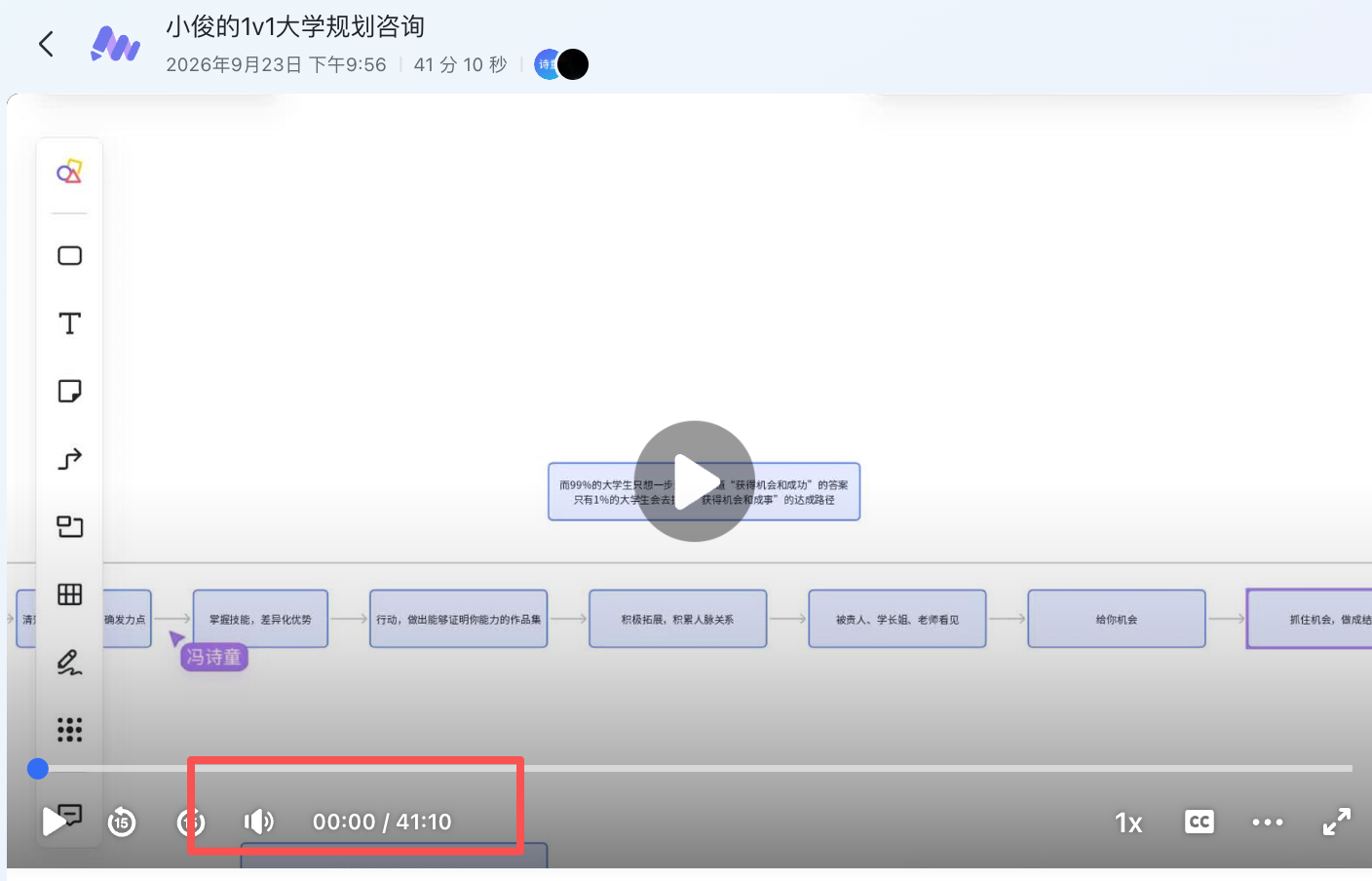Play video from bottom control bar
Viewport: 1372px width, 881px height.
53,822
